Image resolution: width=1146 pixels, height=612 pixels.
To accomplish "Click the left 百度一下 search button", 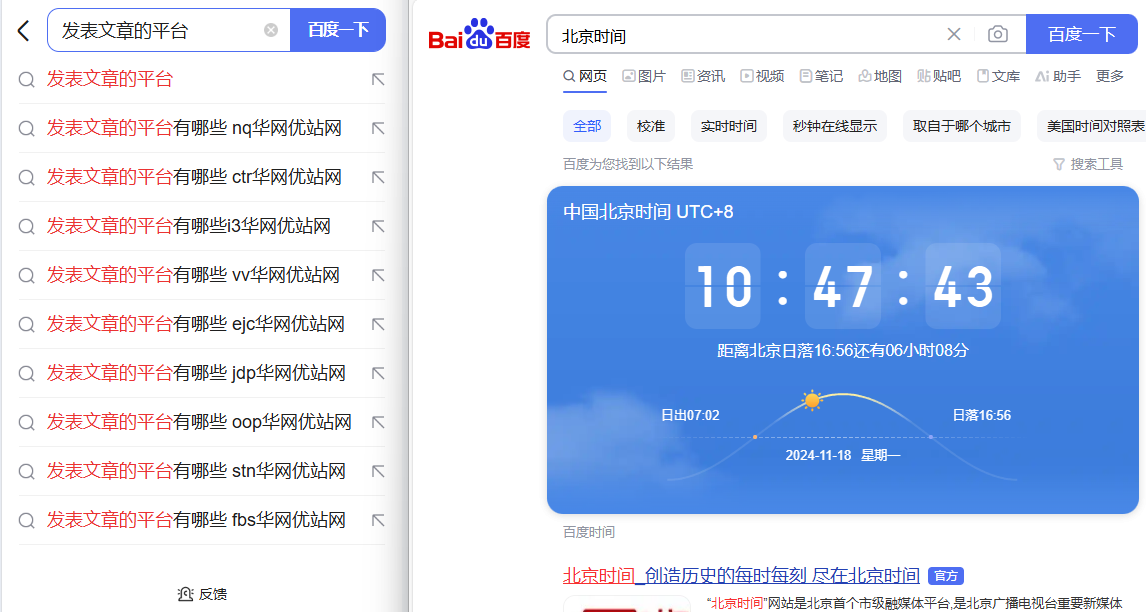I will click(338, 30).
